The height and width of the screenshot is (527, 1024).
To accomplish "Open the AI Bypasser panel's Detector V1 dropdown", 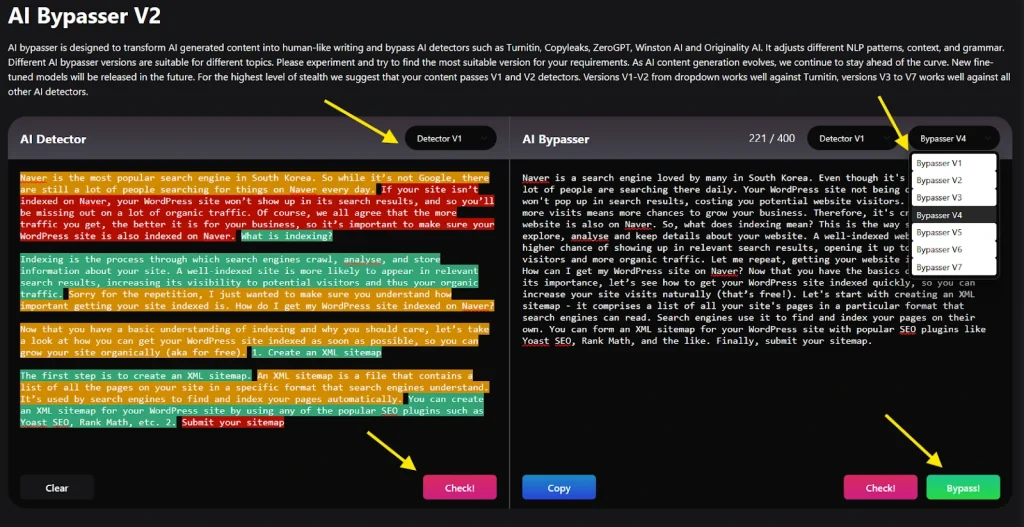I will [853, 138].
